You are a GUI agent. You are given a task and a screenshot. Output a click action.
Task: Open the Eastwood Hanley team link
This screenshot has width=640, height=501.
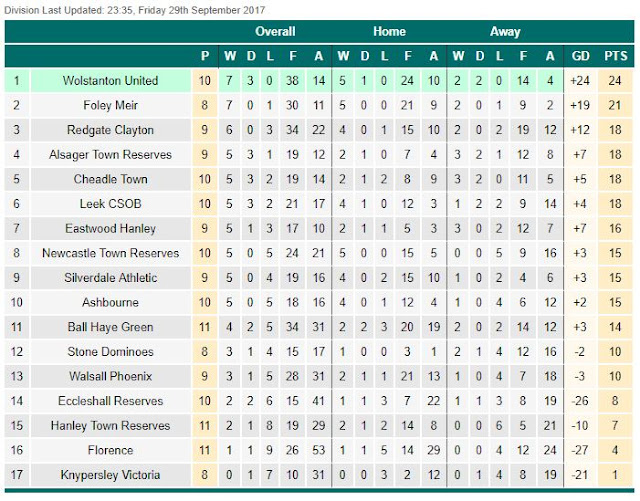pos(110,229)
